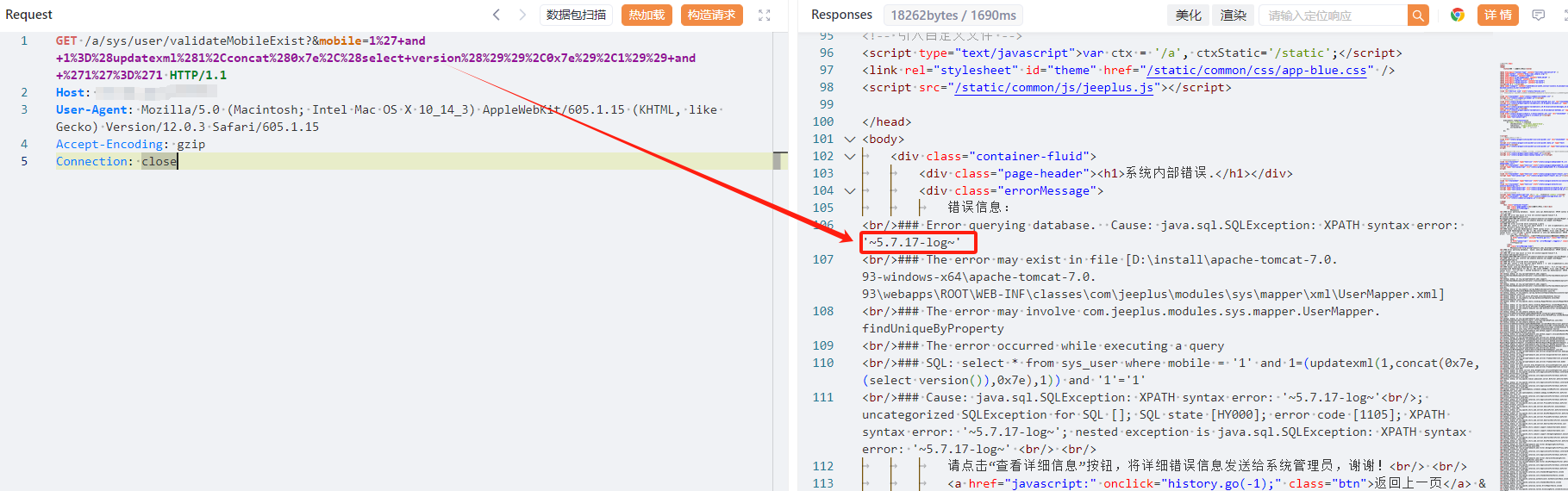Screen dimensions: 1568x491
Task: Click the history.go(-1) onclick attribute text
Action: pos(1192,483)
